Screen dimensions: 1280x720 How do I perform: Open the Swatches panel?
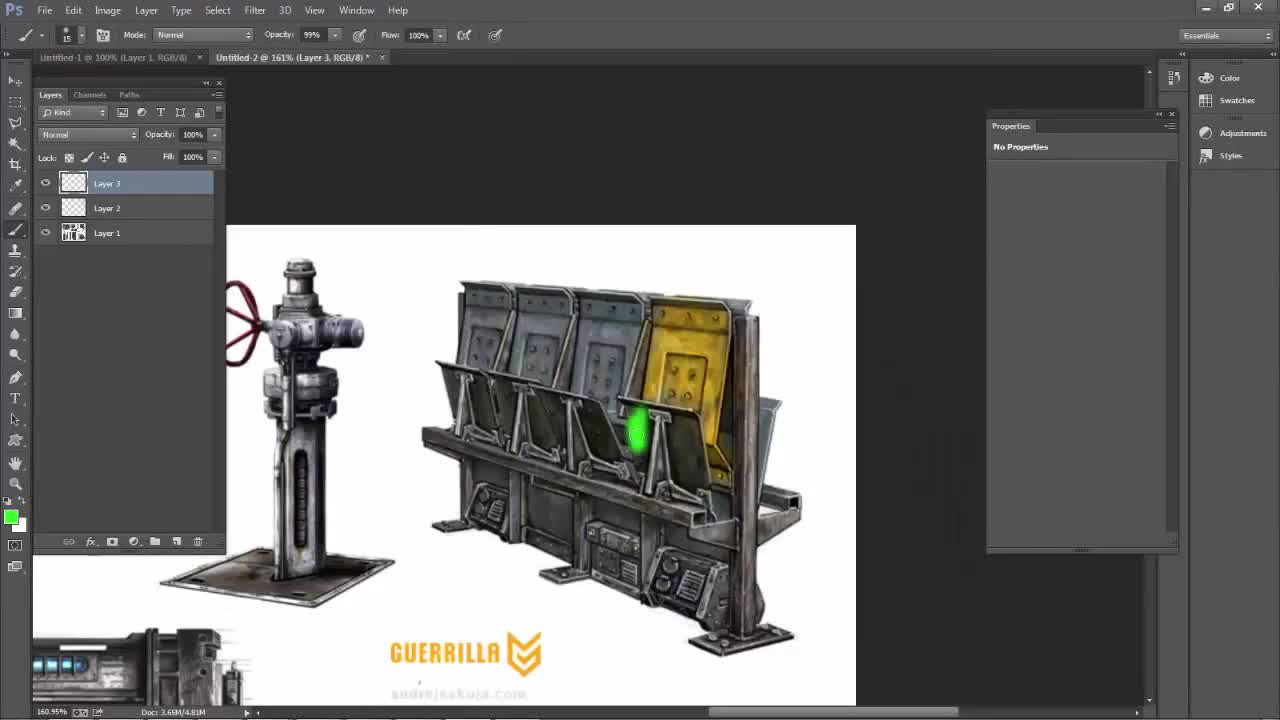pyautogui.click(x=1226, y=100)
